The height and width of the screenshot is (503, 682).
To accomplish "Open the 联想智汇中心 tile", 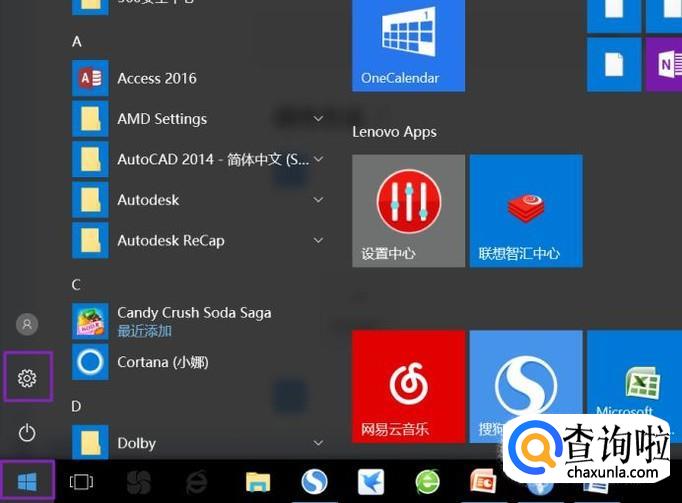I will point(526,211).
